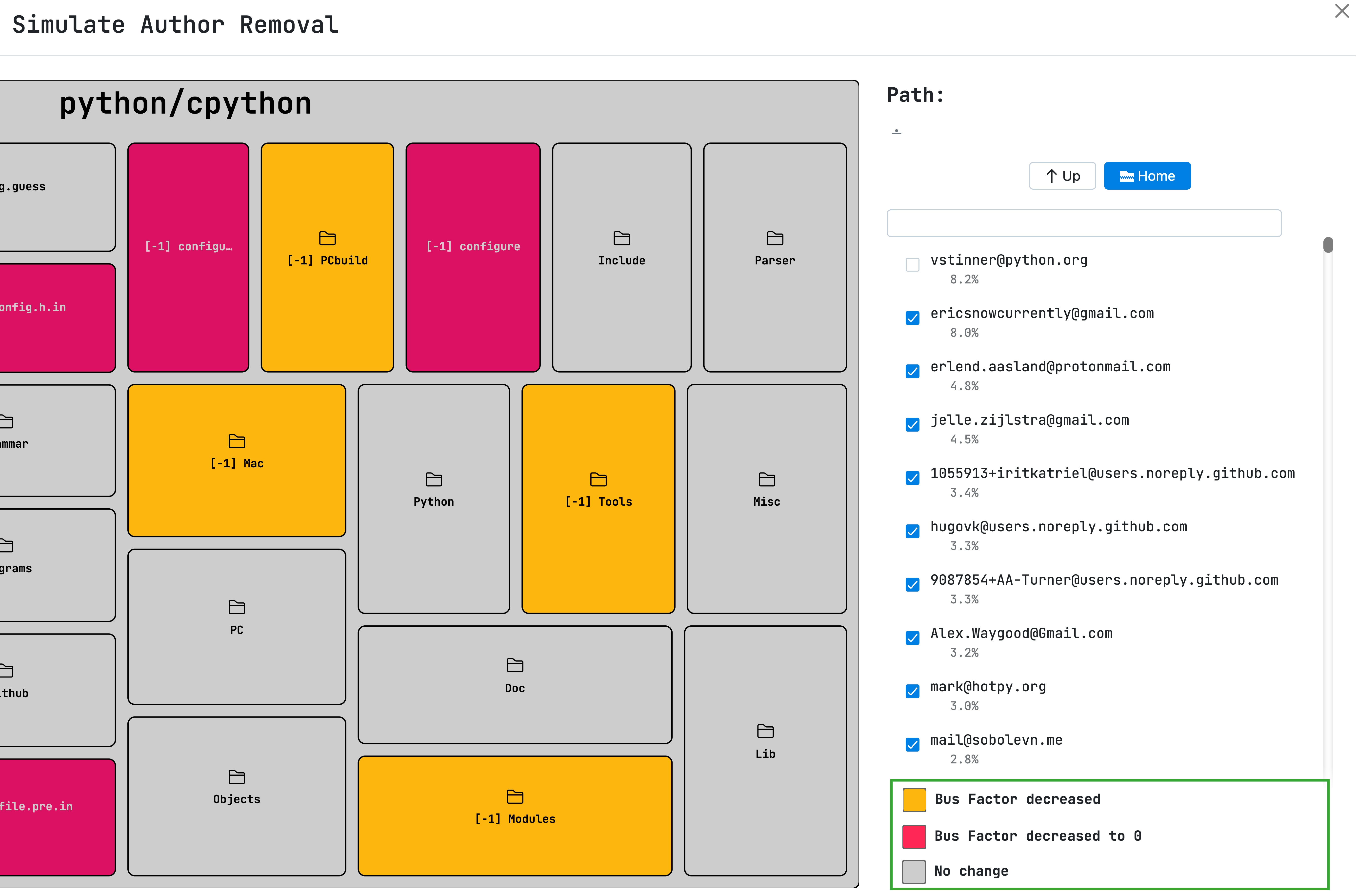Open the Lib folder icon

coord(765,731)
